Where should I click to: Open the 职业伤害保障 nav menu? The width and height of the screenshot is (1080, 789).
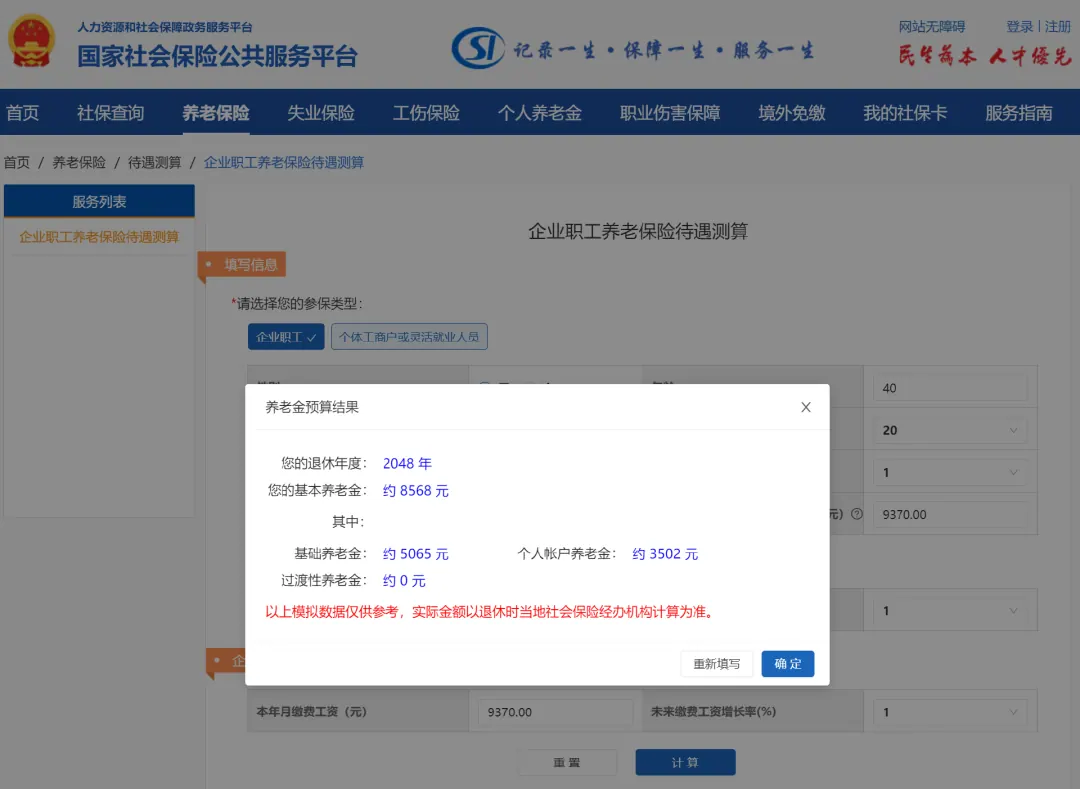pyautogui.click(x=670, y=112)
